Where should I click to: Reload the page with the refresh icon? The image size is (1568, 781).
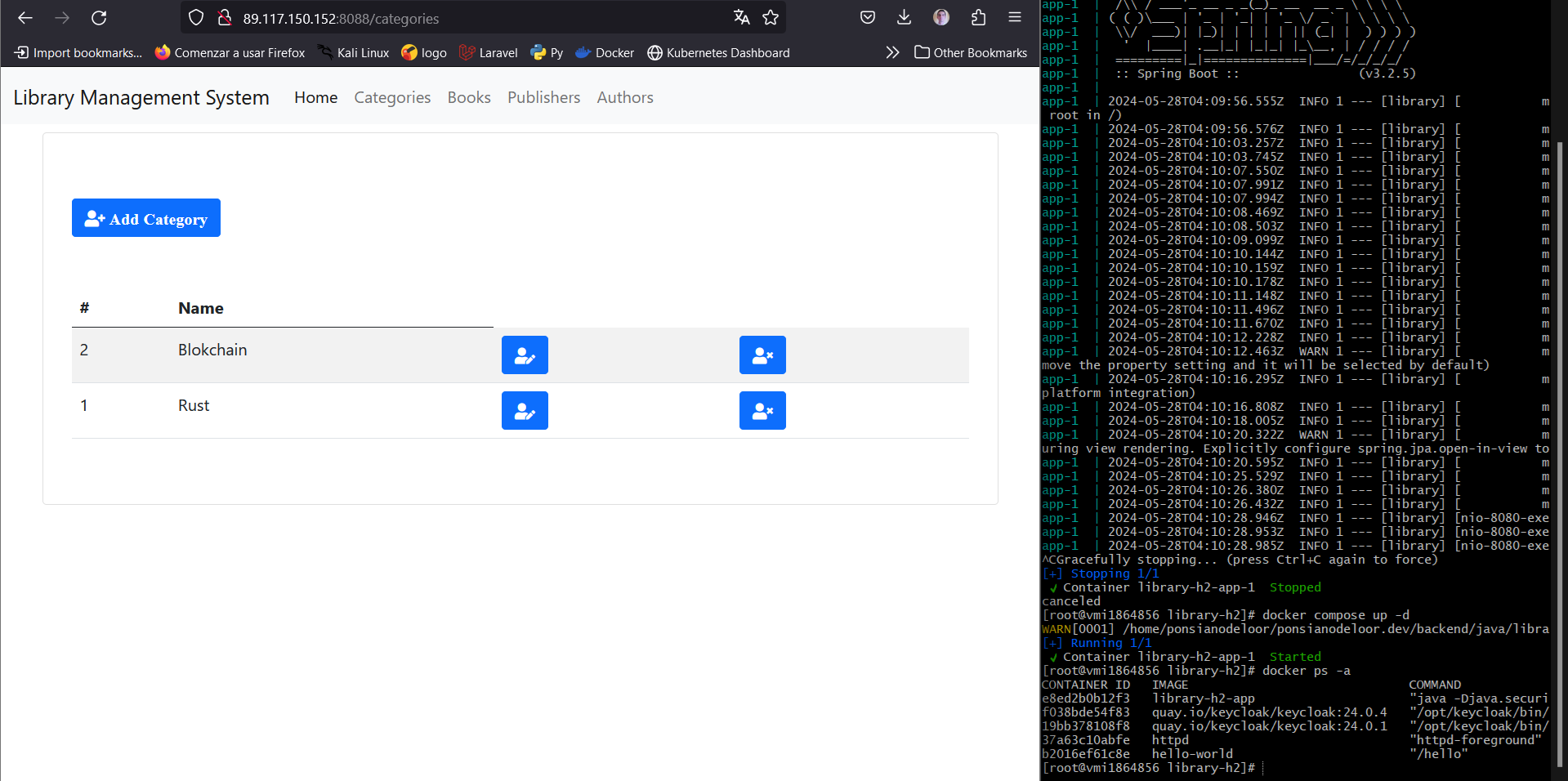[99, 18]
